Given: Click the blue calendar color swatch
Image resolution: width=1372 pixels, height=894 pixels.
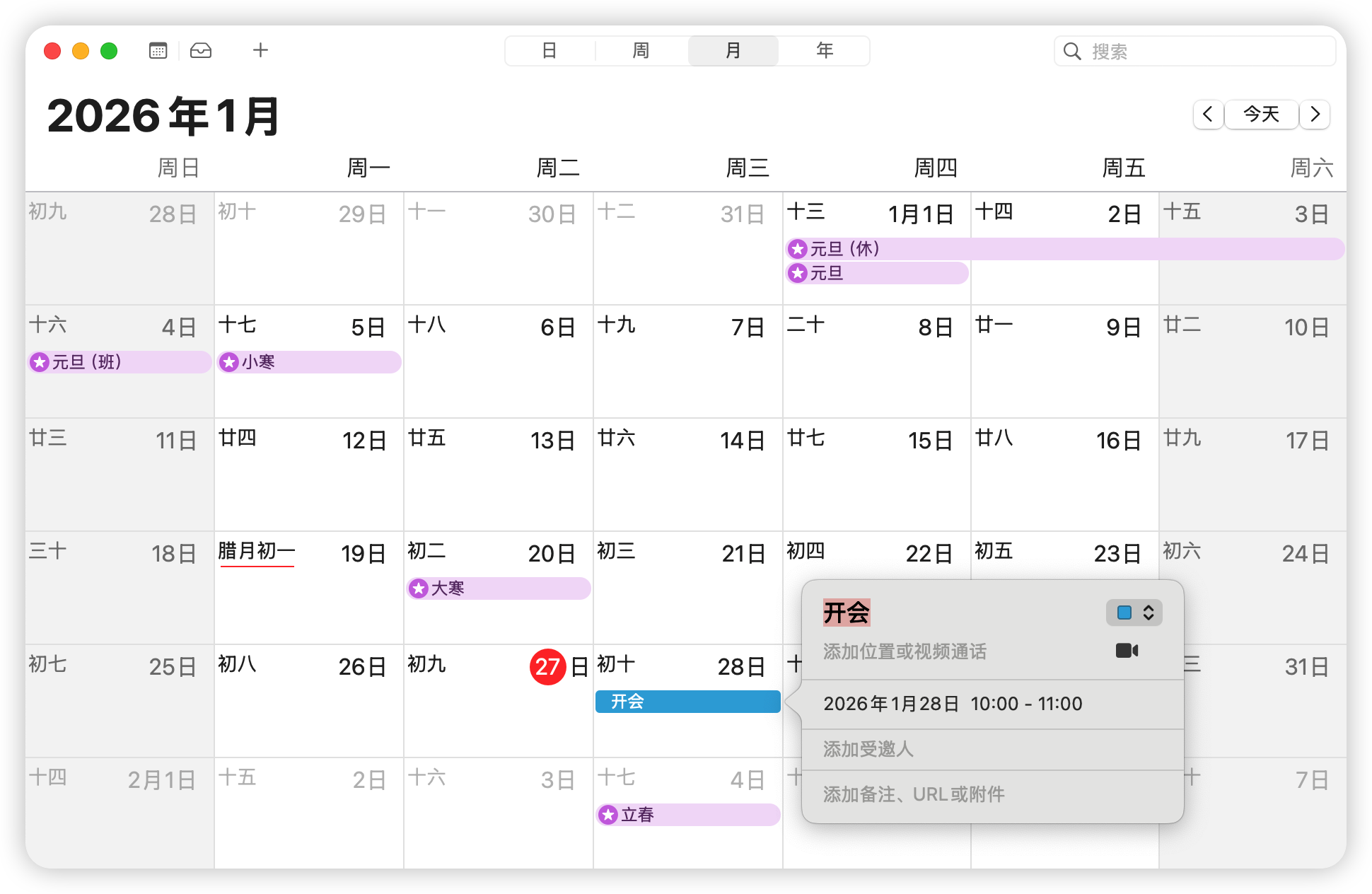Looking at the screenshot, I should [x=1124, y=613].
